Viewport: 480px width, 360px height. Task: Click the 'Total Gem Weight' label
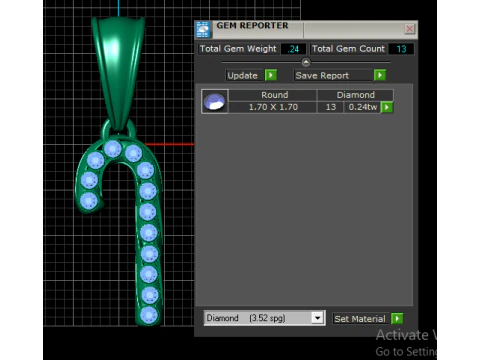[238, 49]
